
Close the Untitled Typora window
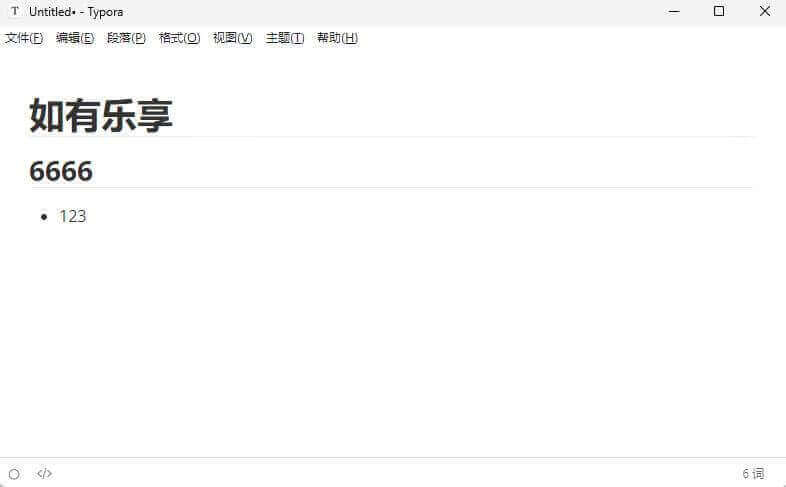click(x=764, y=12)
